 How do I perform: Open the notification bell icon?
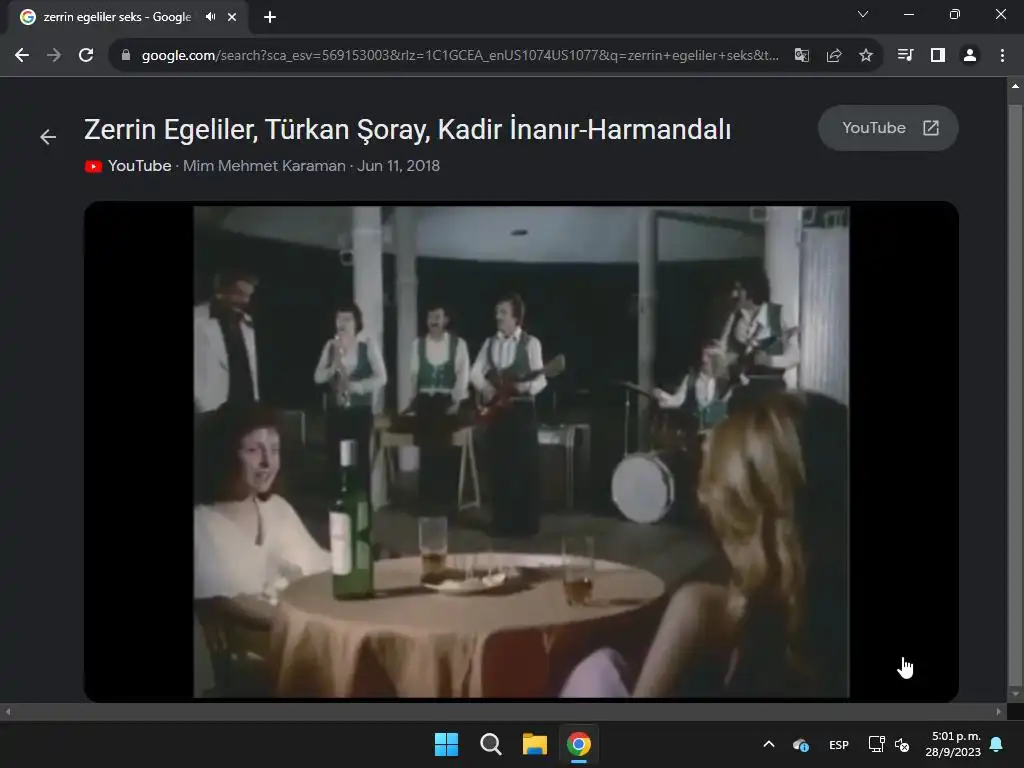[997, 744]
